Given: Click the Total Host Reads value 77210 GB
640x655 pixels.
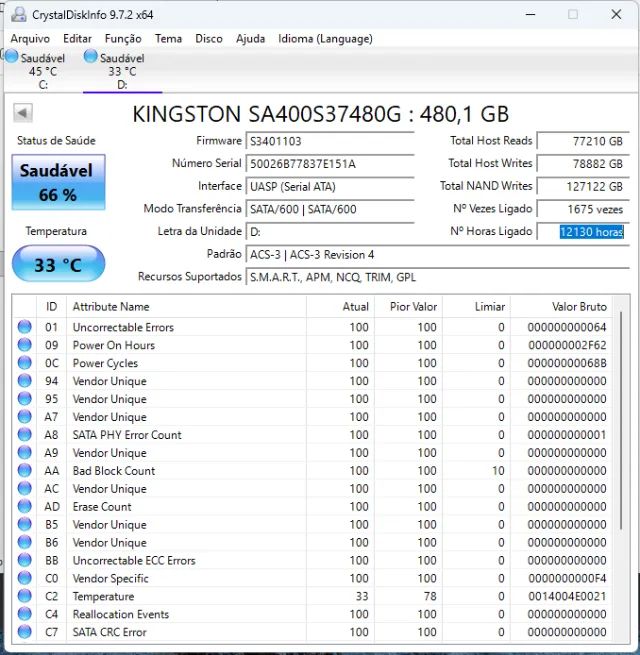Looking at the screenshot, I should click(x=583, y=141).
